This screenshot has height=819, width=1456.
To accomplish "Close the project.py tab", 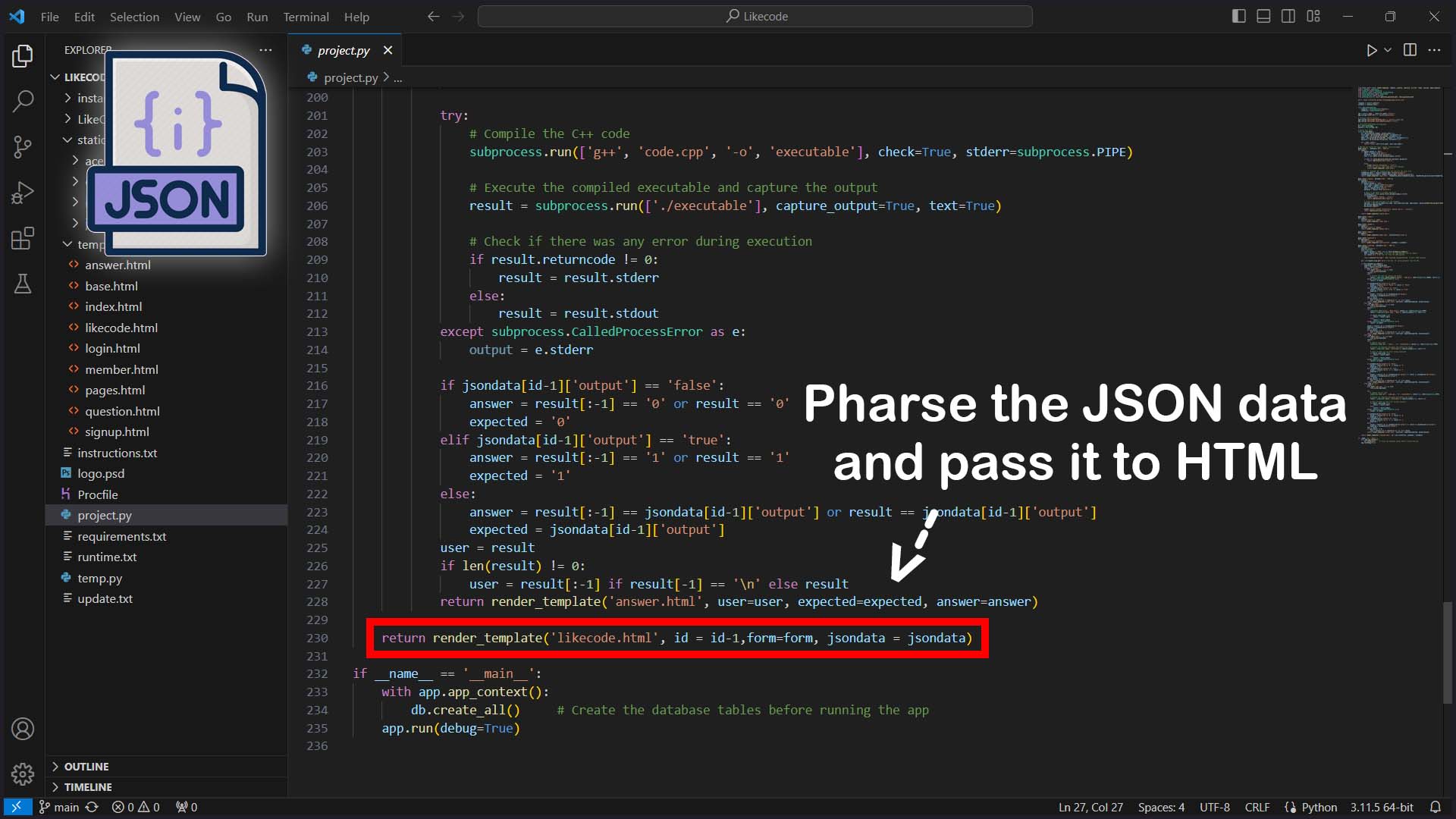I will coord(388,50).
